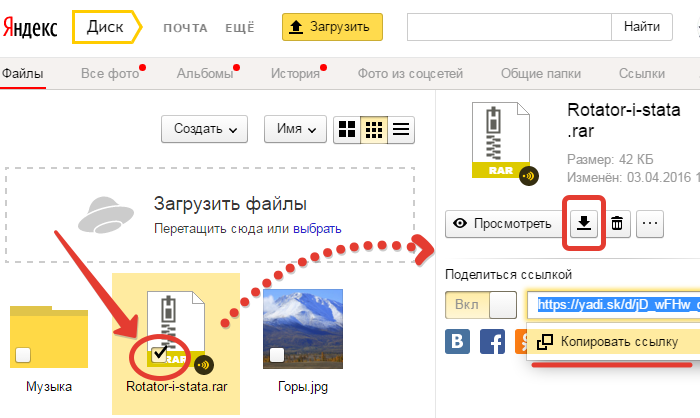The image size is (700, 418).
Task: Share via Facebook icon
Action: tap(492, 342)
